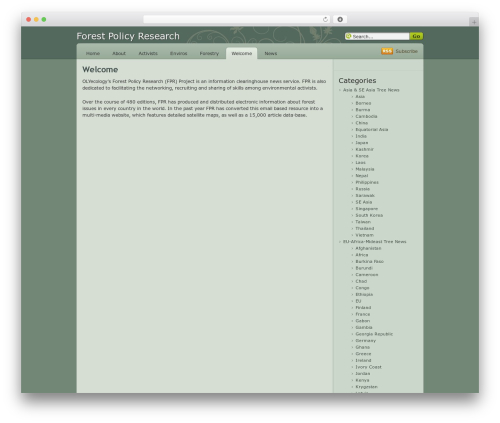The image size is (500, 423).
Task: Open the Africa category
Action: click(362, 255)
